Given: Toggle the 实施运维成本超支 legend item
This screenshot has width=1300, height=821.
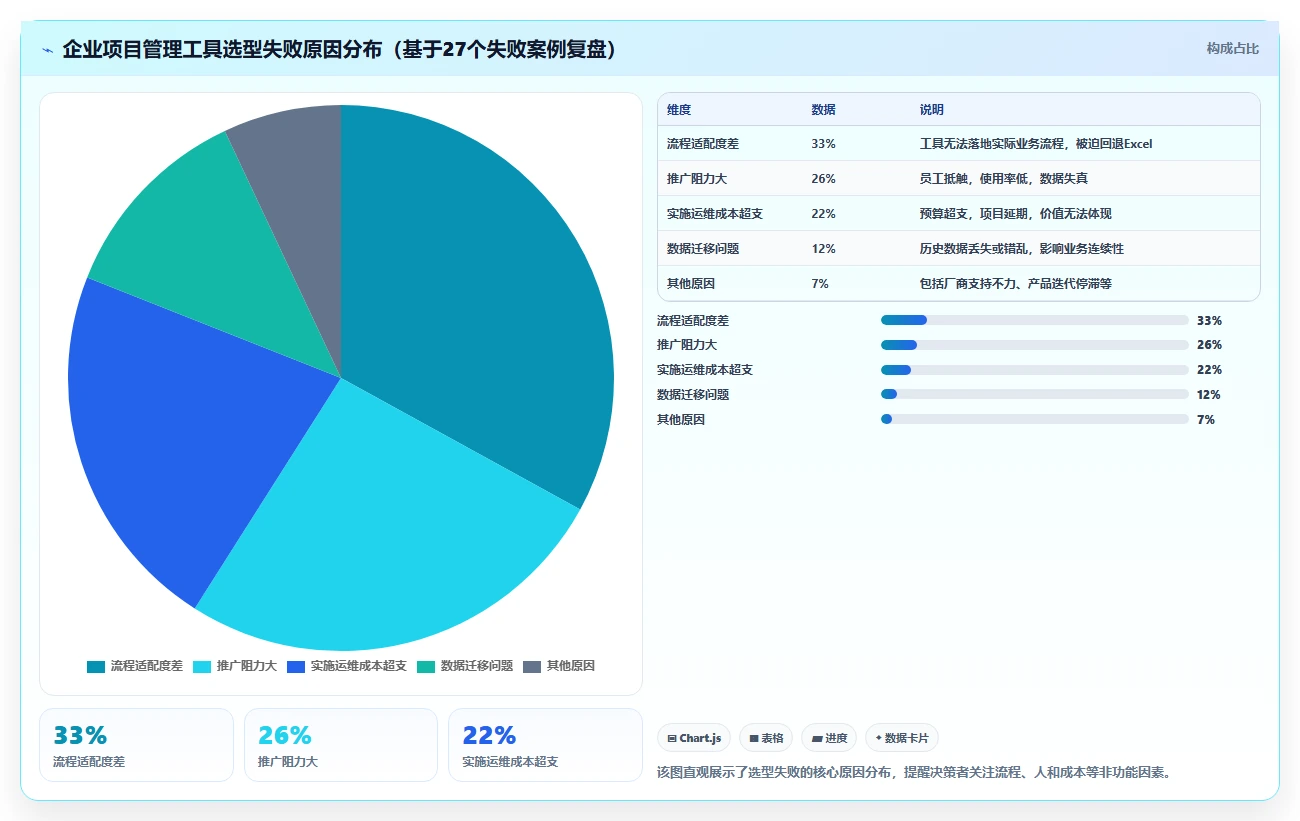Looking at the screenshot, I should pyautogui.click(x=346, y=666).
